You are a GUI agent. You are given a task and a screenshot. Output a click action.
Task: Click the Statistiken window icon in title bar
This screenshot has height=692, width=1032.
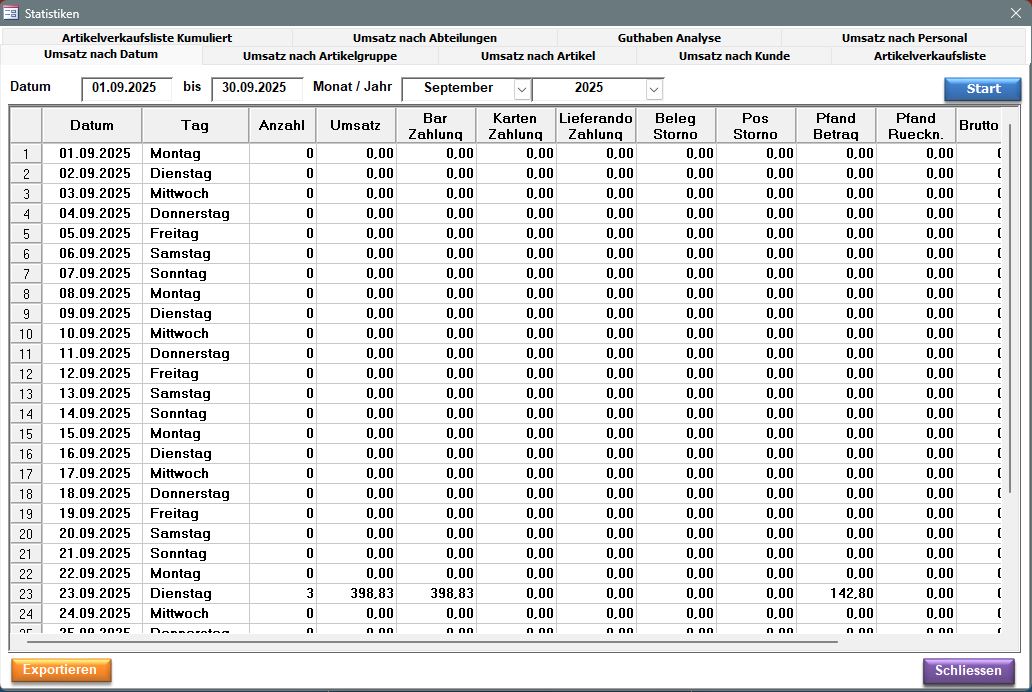coord(11,13)
